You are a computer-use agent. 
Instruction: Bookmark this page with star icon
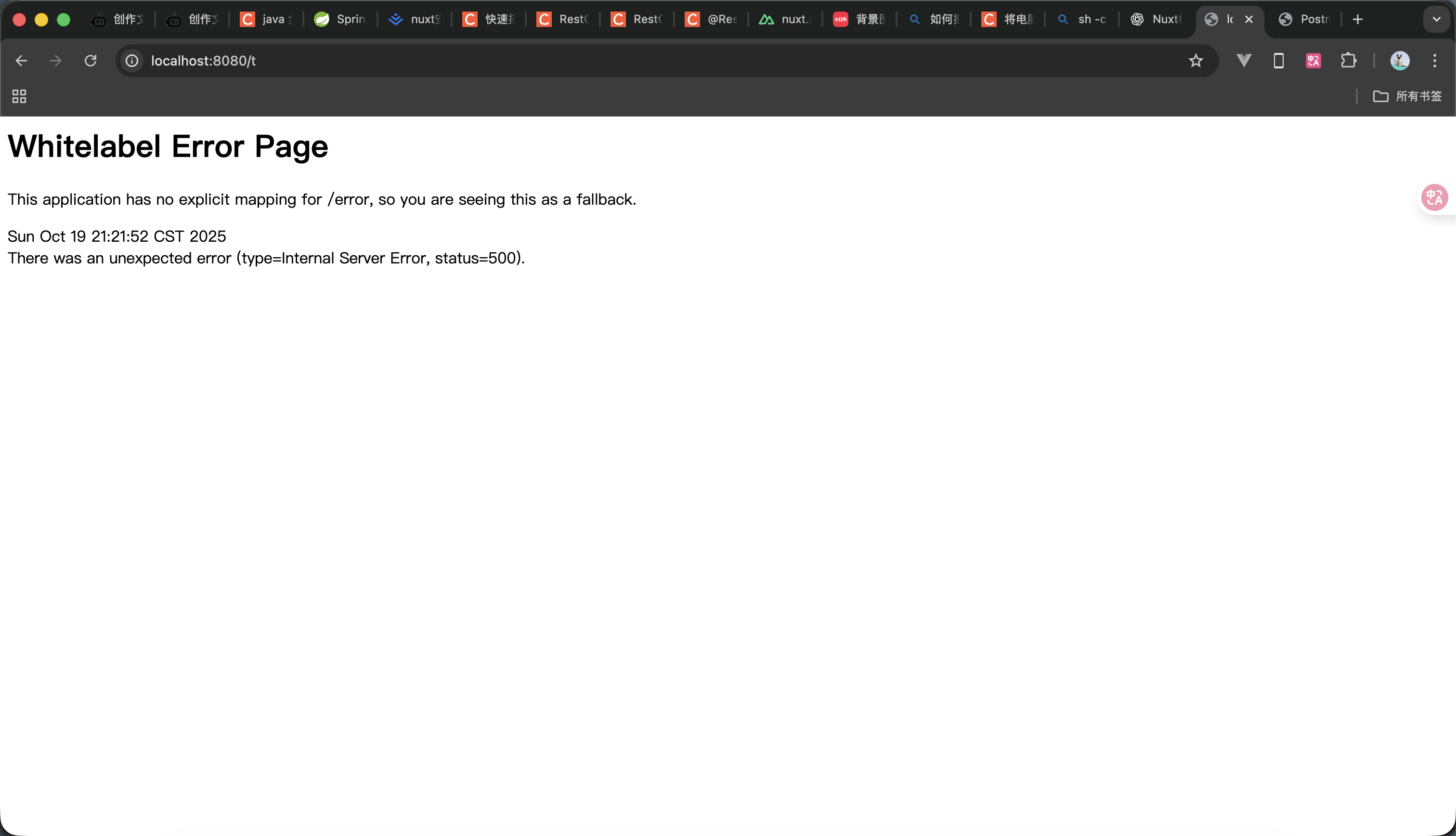[1196, 61]
